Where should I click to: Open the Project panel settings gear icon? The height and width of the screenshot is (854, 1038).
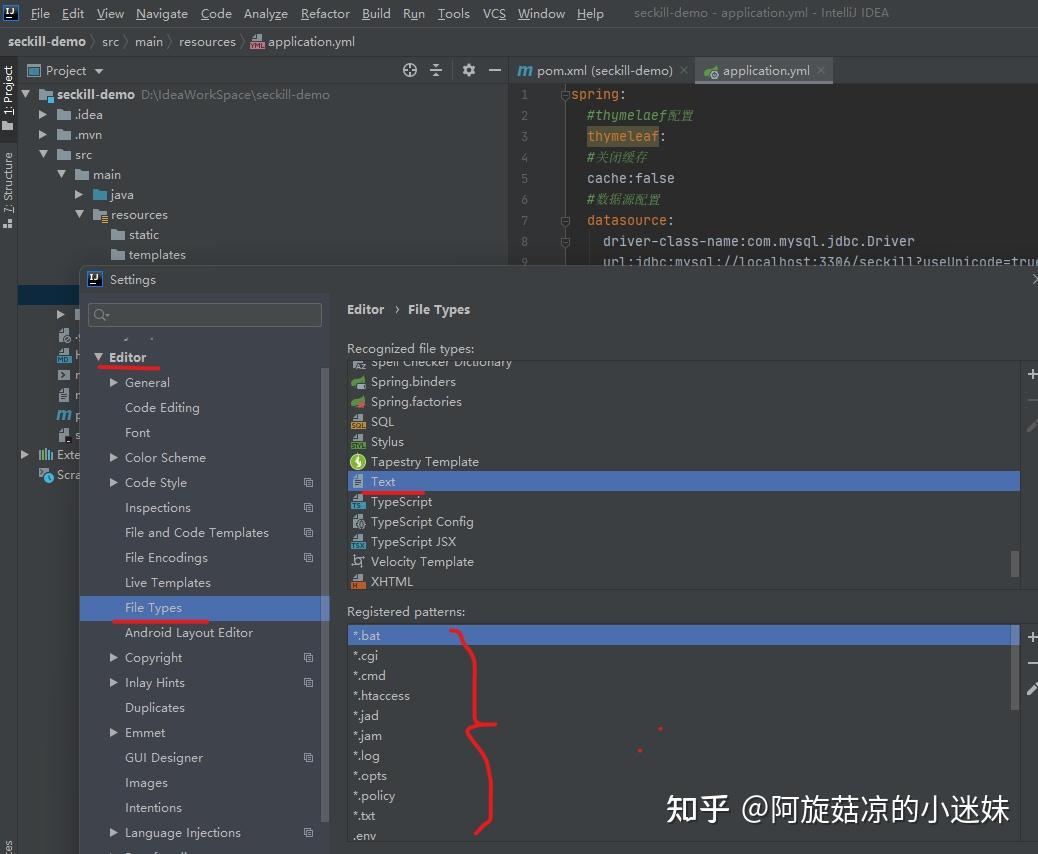click(x=468, y=70)
